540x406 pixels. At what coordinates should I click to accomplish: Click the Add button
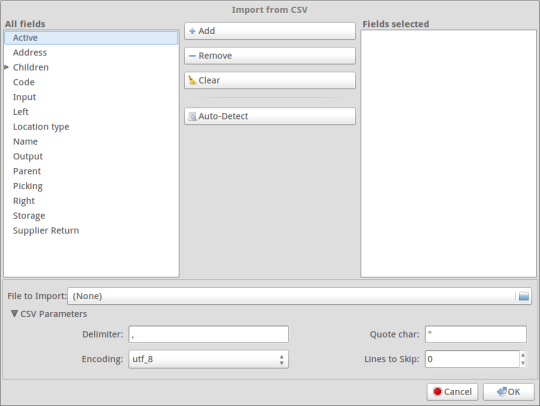tap(270, 31)
